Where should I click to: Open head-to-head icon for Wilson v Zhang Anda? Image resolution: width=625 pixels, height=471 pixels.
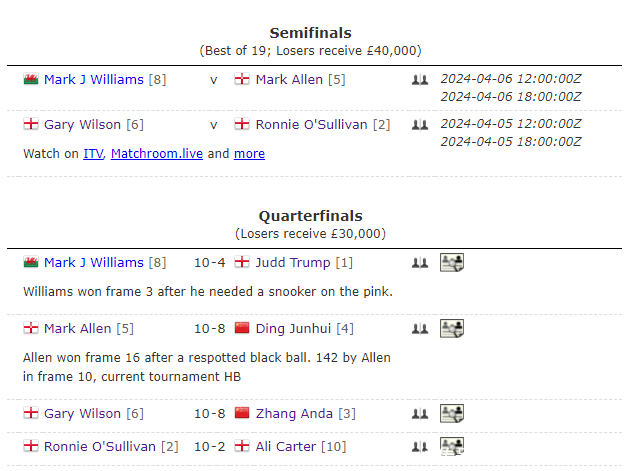click(x=419, y=414)
